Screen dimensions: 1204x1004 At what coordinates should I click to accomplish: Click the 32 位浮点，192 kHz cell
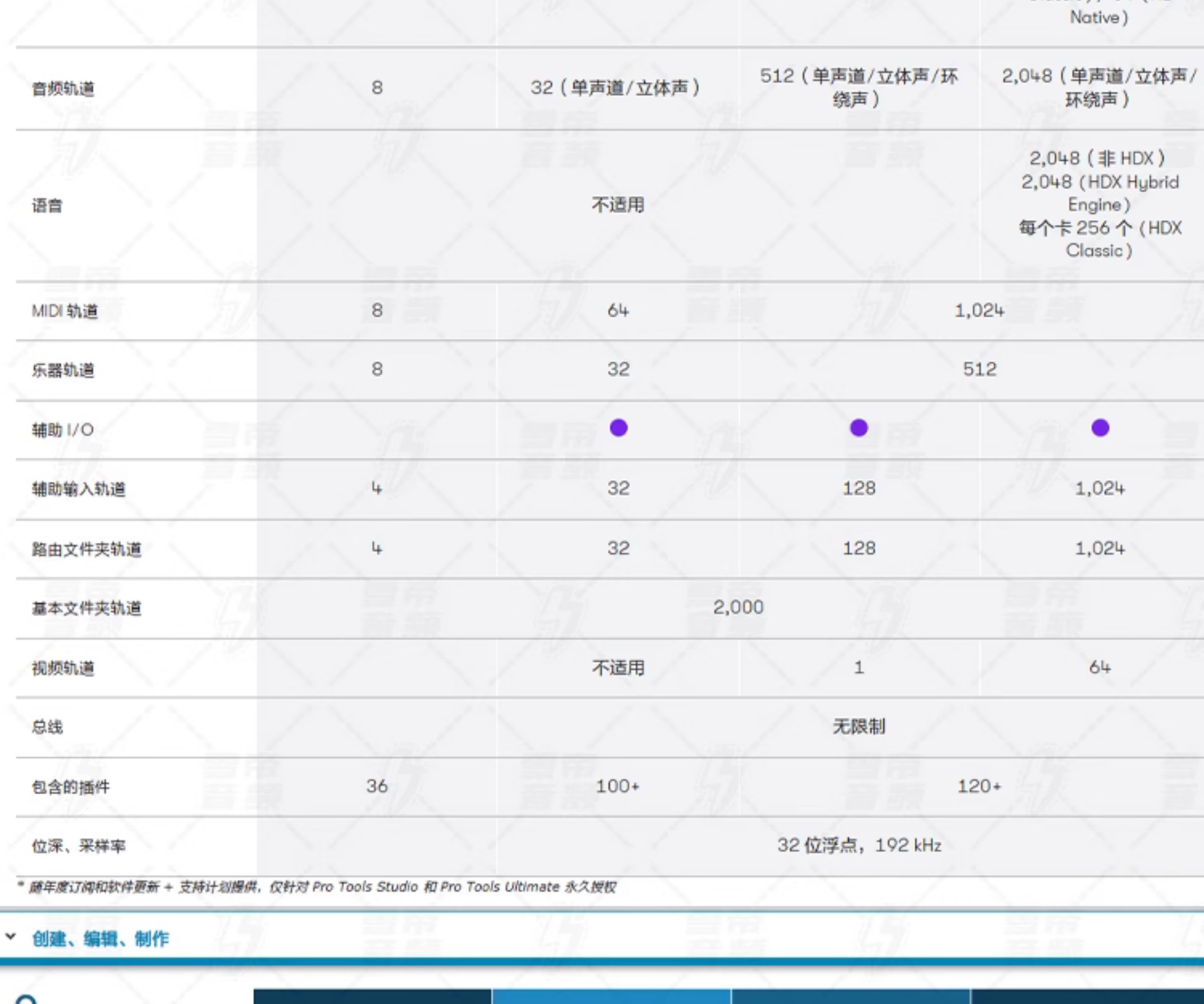(x=859, y=845)
